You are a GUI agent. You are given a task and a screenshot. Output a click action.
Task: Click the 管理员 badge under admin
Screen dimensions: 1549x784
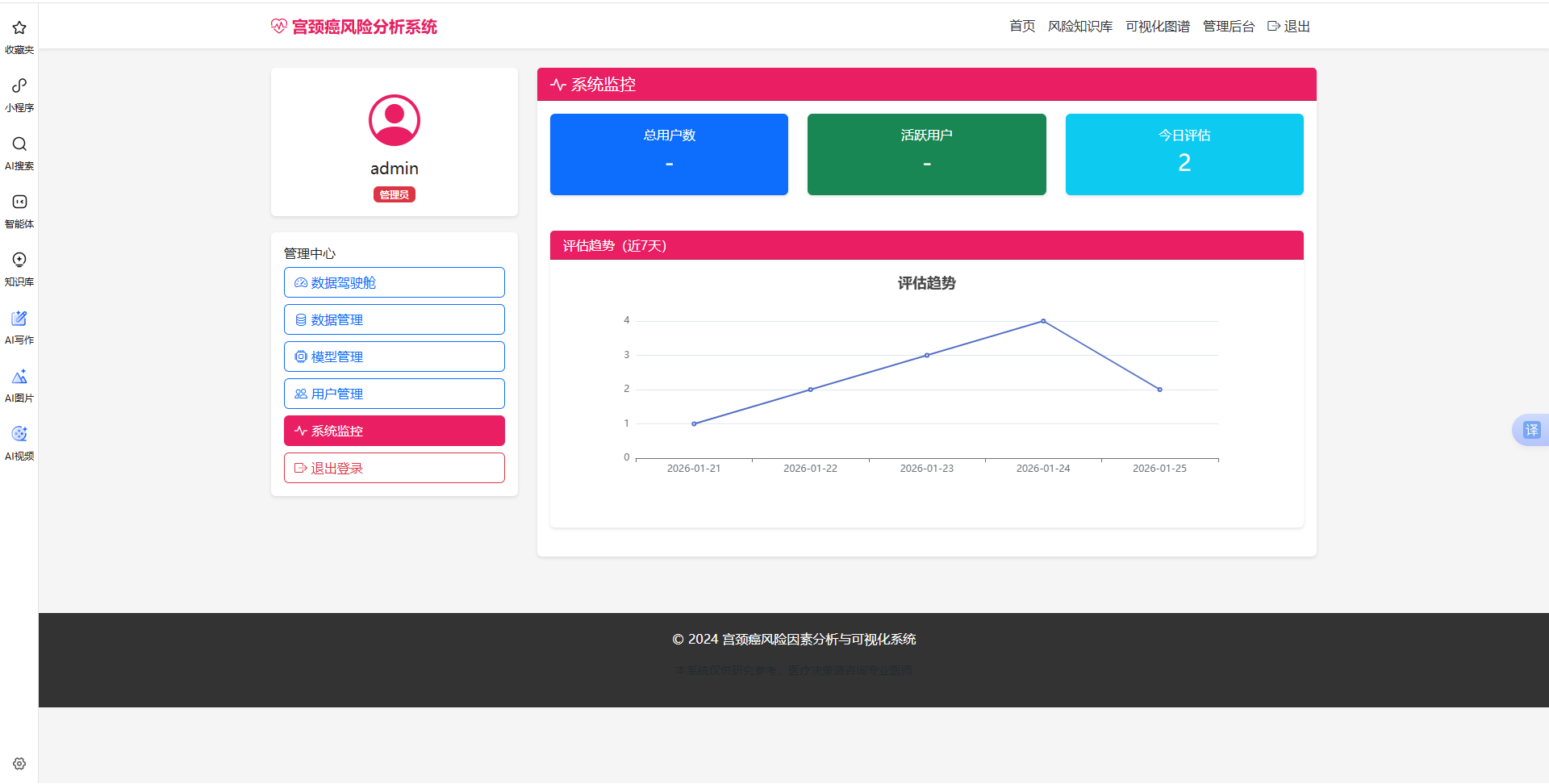click(394, 194)
